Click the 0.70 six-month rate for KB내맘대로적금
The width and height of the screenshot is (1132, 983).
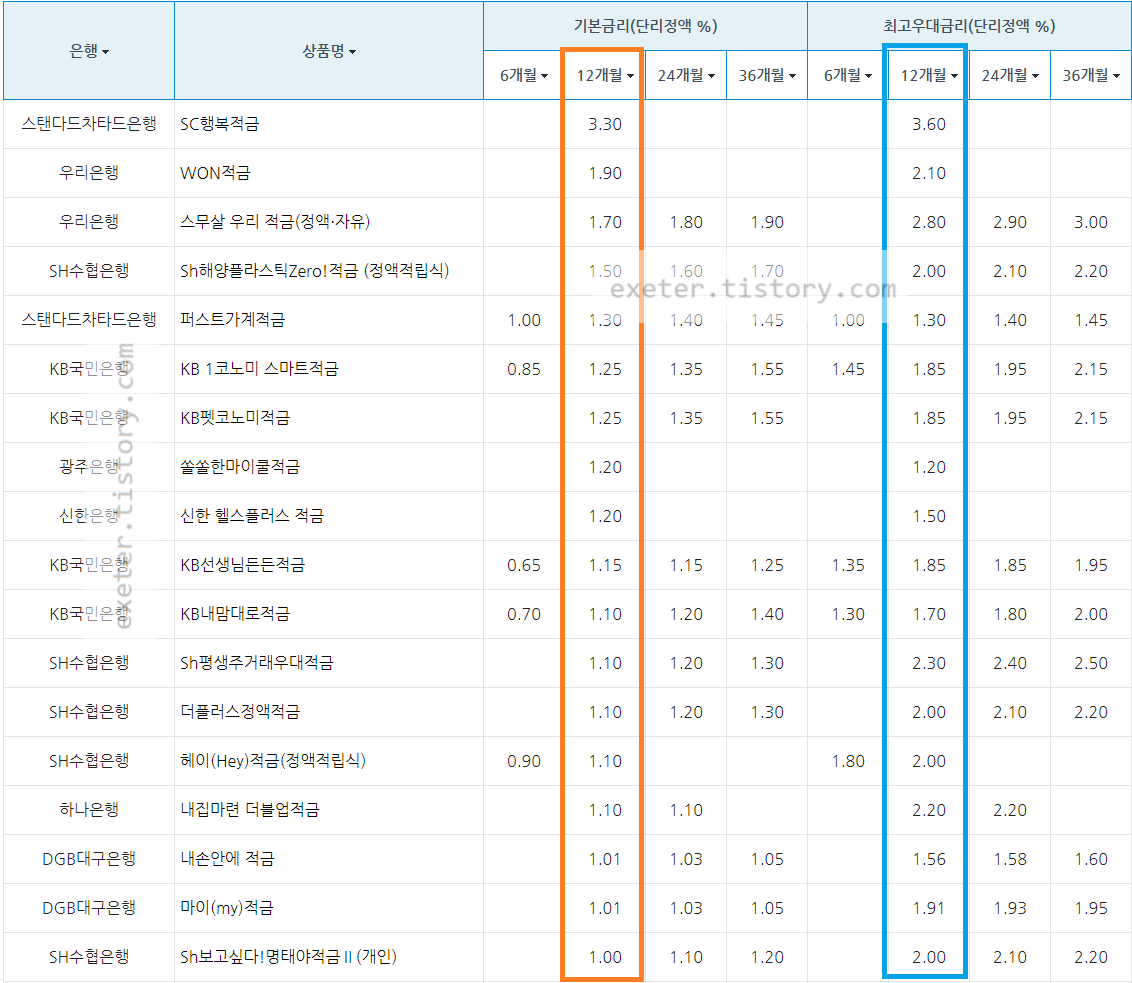coord(524,615)
